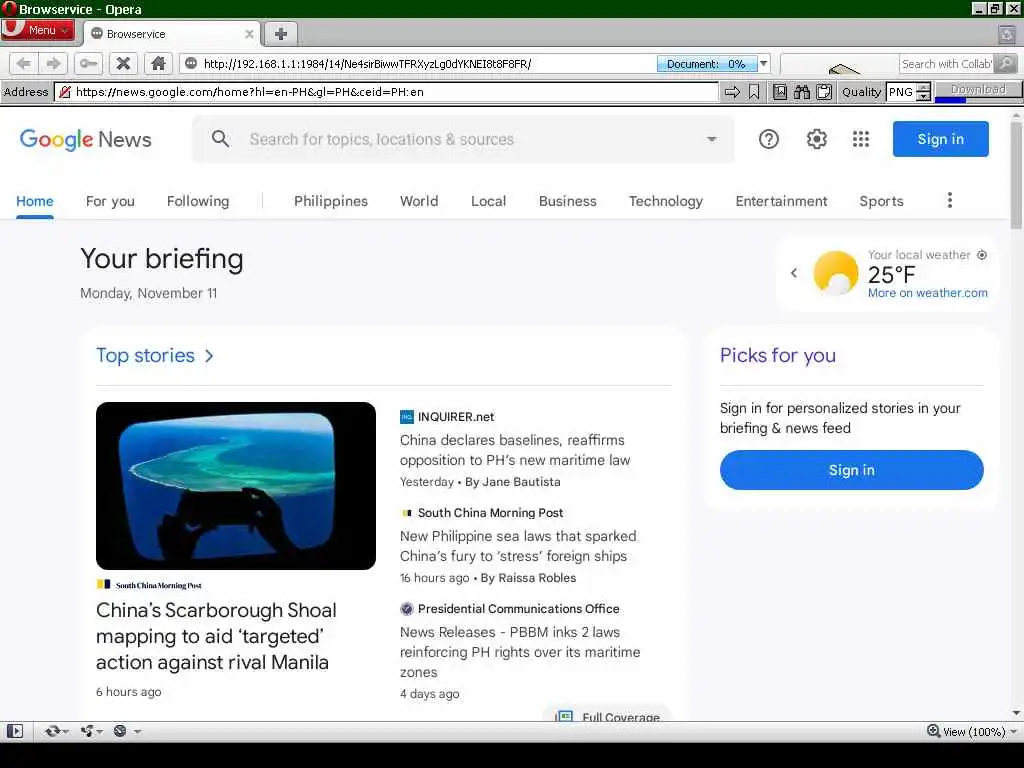This screenshot has height=768, width=1024.
Task: Decrease quality with down stepper arrow
Action: click(923, 97)
